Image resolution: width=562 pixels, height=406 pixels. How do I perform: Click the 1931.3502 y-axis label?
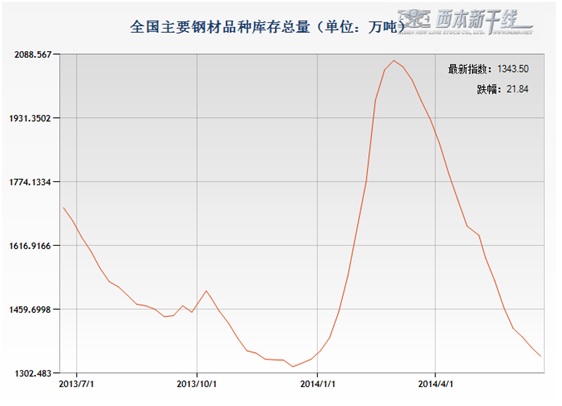pyautogui.click(x=30, y=118)
